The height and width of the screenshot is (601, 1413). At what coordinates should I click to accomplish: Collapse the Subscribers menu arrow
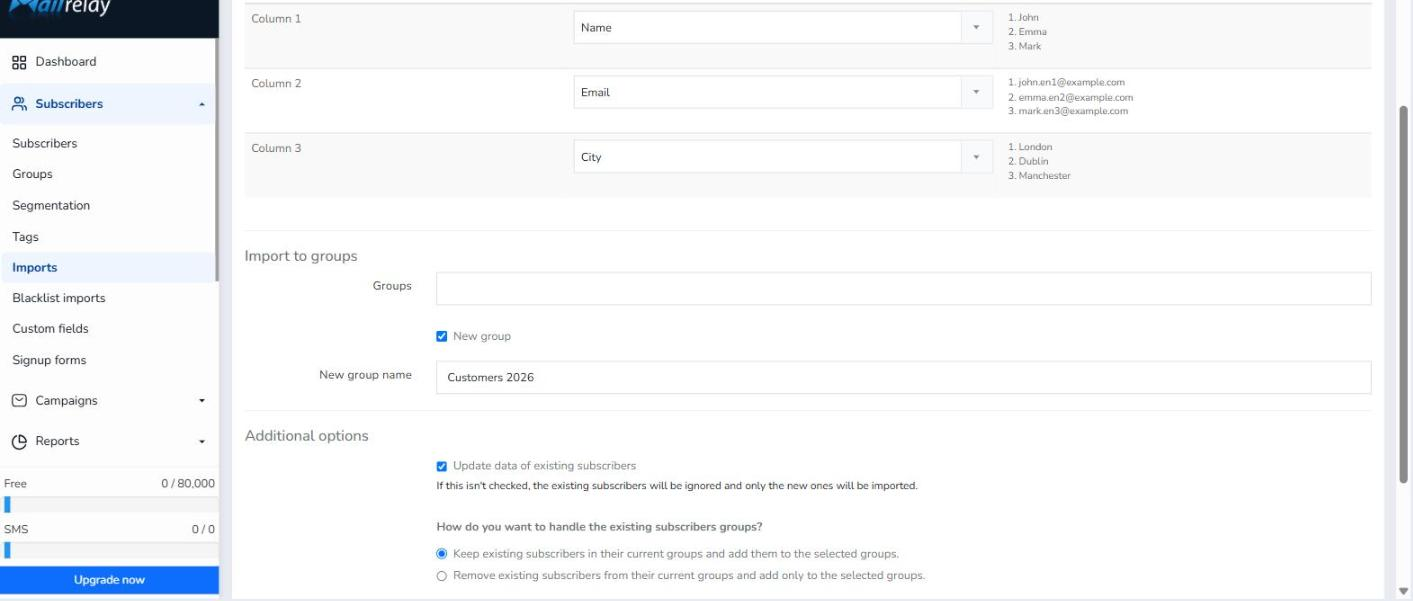point(202,104)
